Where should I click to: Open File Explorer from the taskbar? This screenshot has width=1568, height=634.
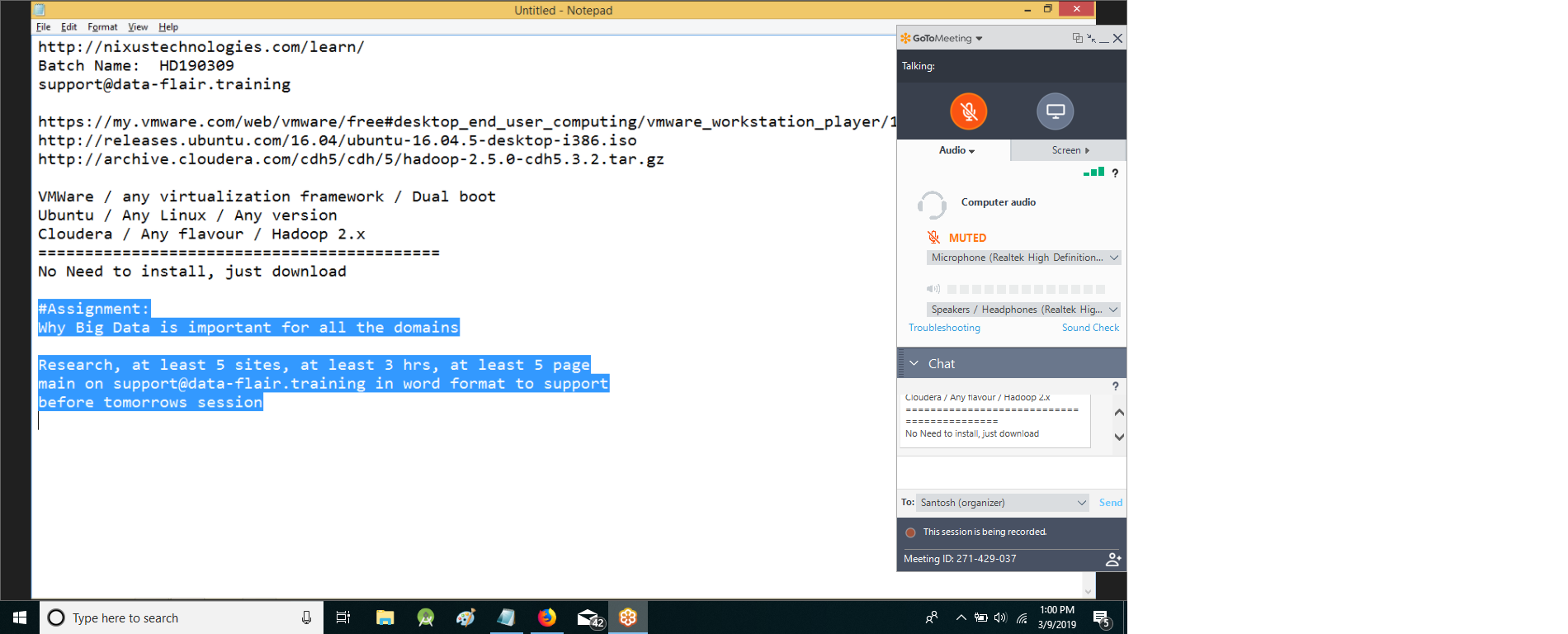tap(385, 617)
